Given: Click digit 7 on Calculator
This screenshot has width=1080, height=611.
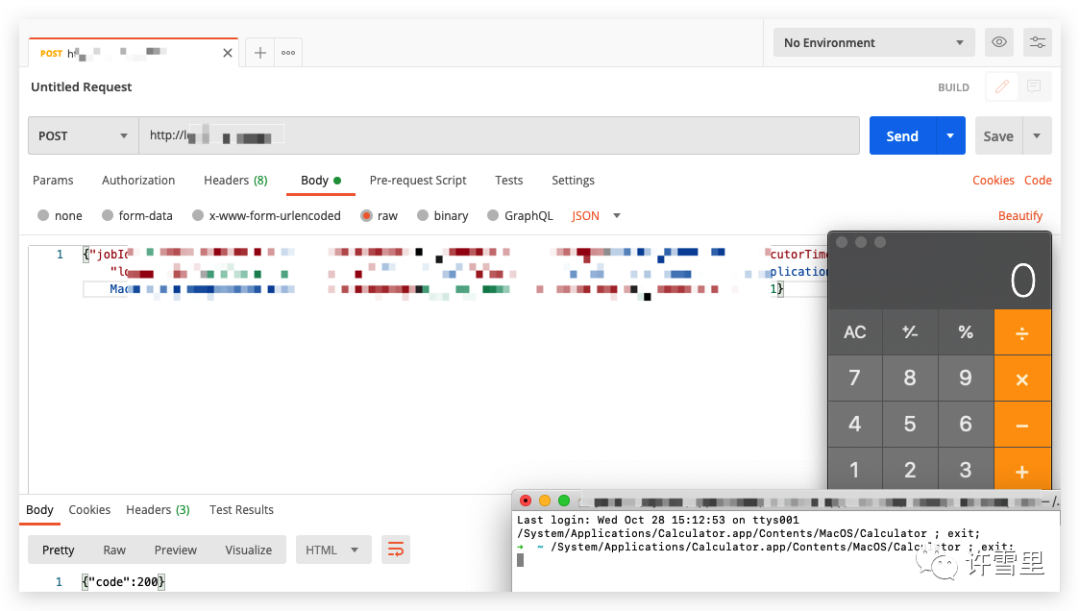Looking at the screenshot, I should [855, 378].
